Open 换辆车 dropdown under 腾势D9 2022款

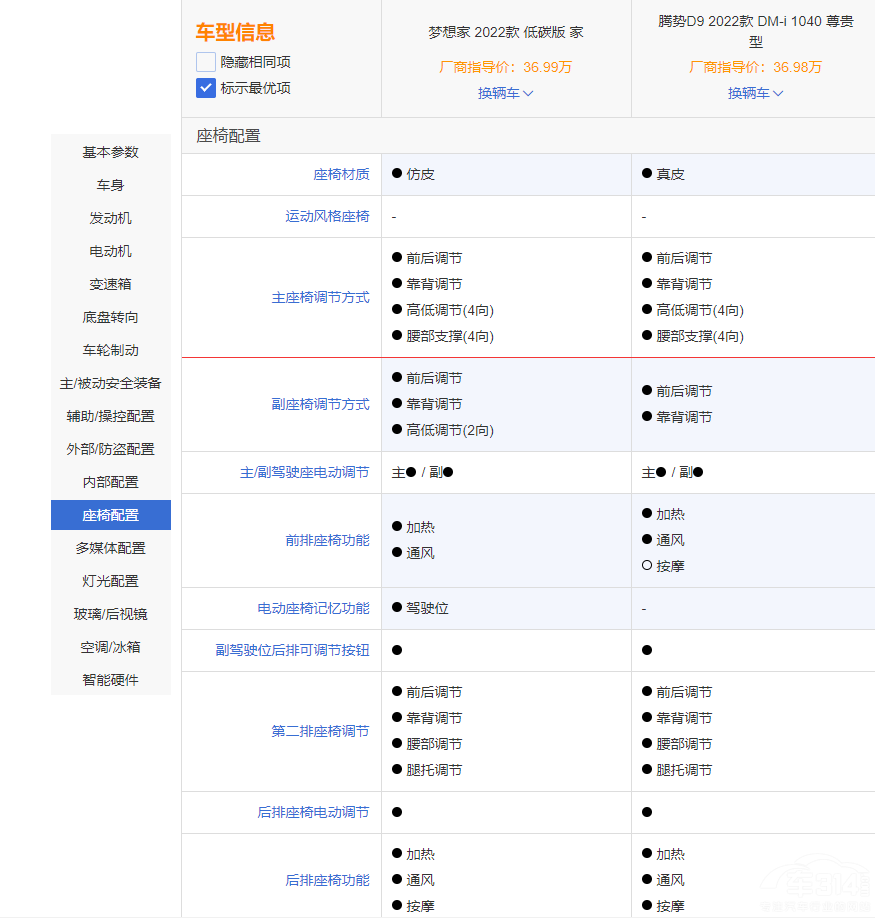tap(755, 93)
